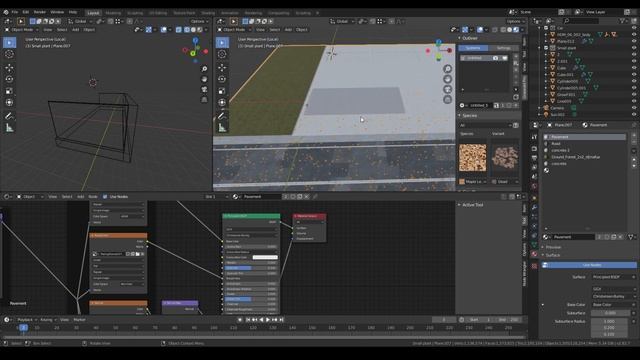Activate Select Box tool in left viewport
The height and width of the screenshot is (360, 640).
(x=9, y=42)
